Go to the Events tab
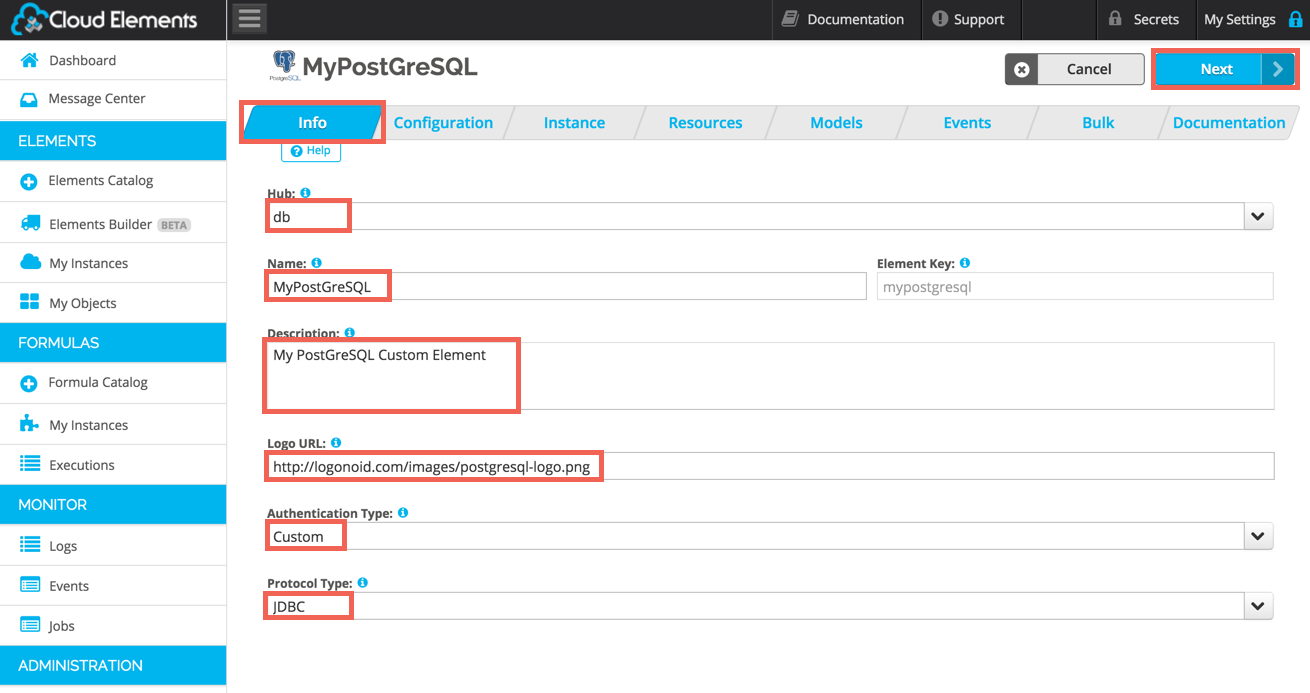This screenshot has width=1310, height=693. (x=967, y=122)
